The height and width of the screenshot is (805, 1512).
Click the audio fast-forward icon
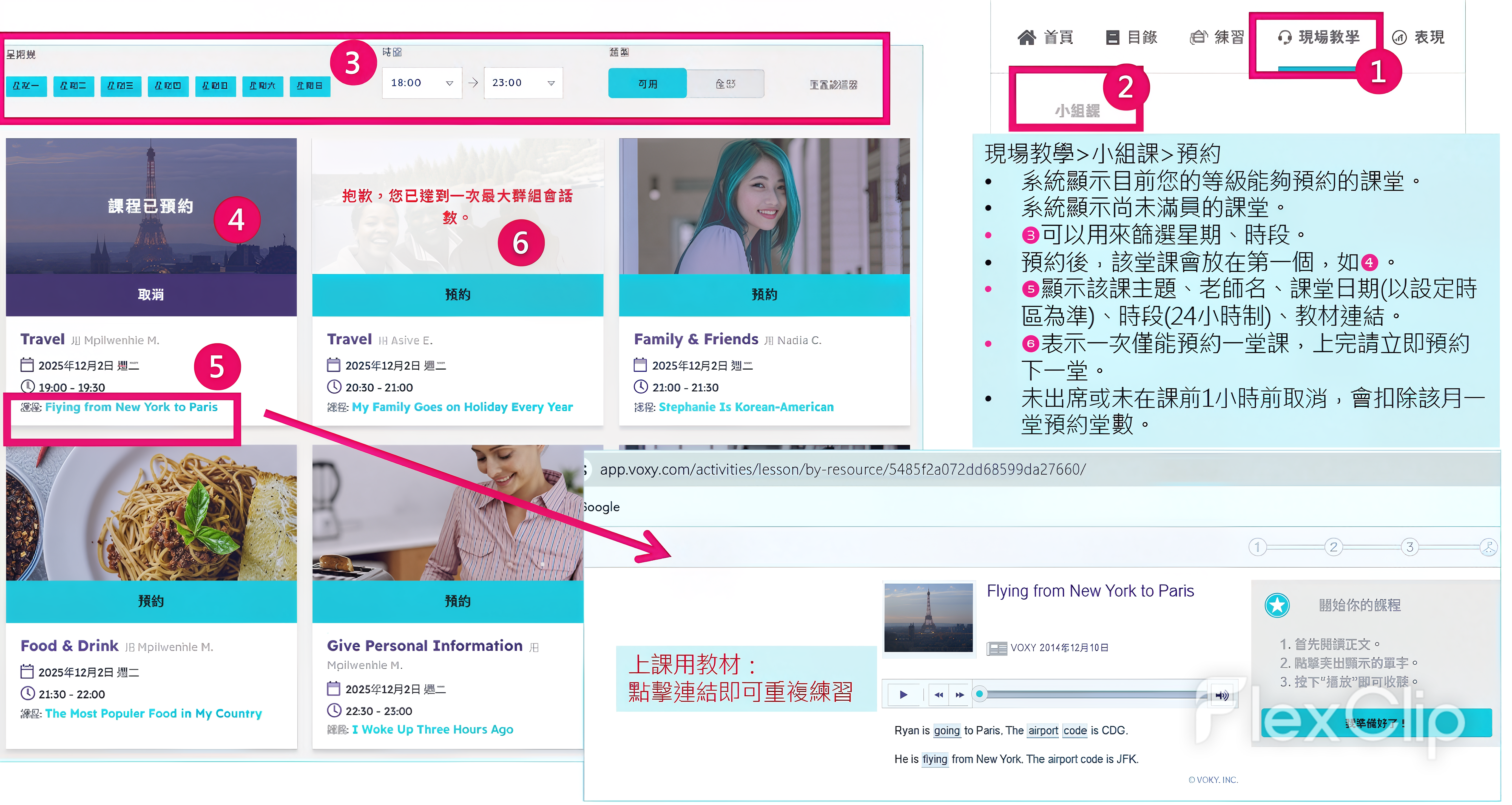click(960, 695)
